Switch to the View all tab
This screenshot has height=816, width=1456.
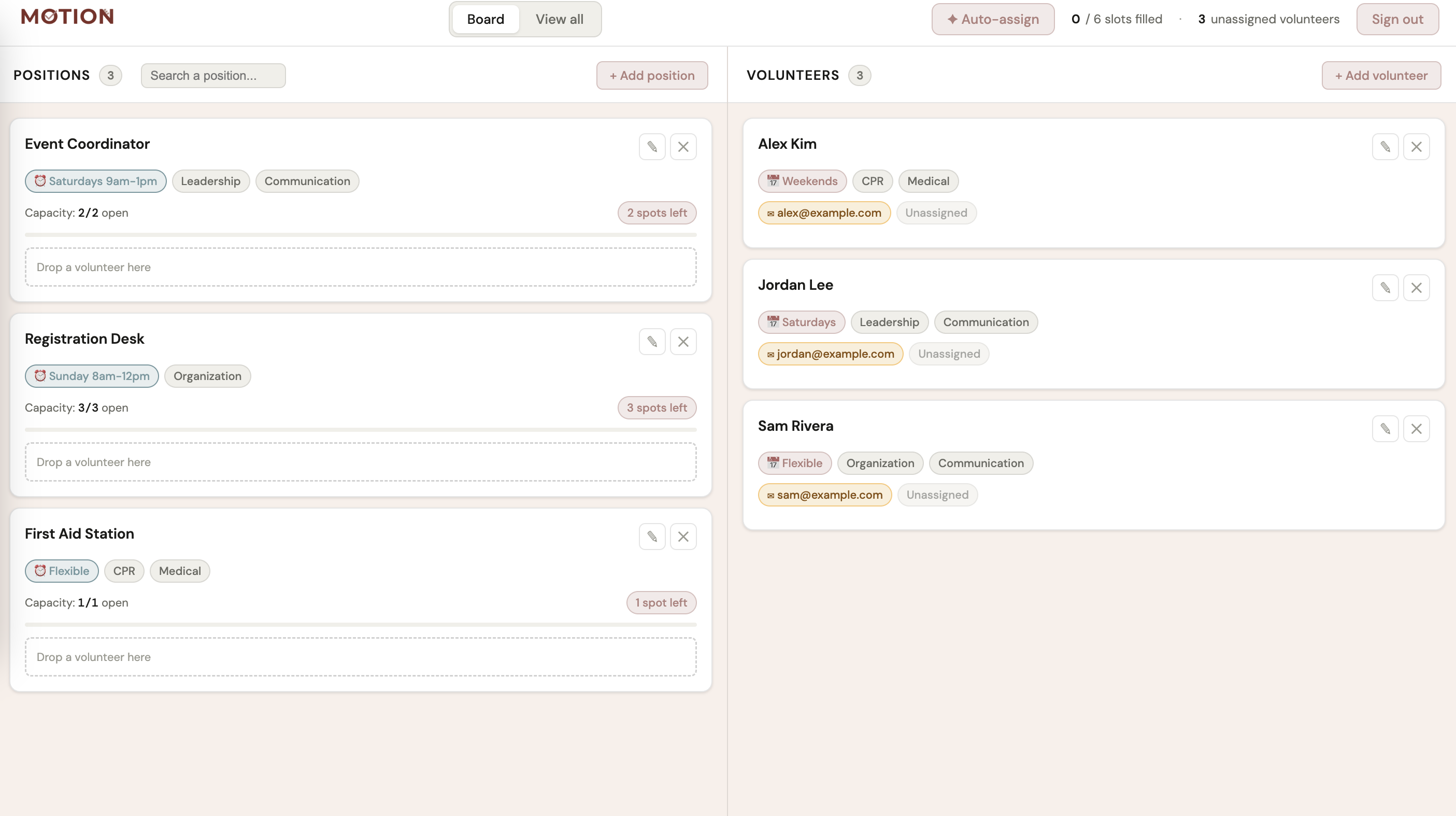click(559, 19)
